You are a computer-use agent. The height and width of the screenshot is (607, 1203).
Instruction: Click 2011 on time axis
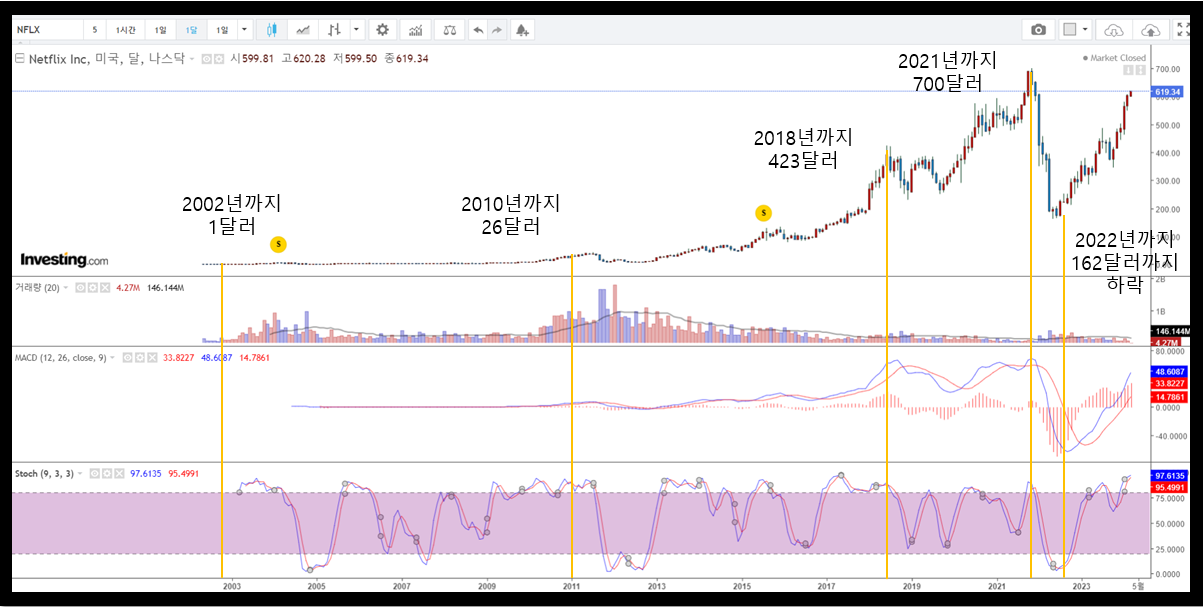(571, 585)
